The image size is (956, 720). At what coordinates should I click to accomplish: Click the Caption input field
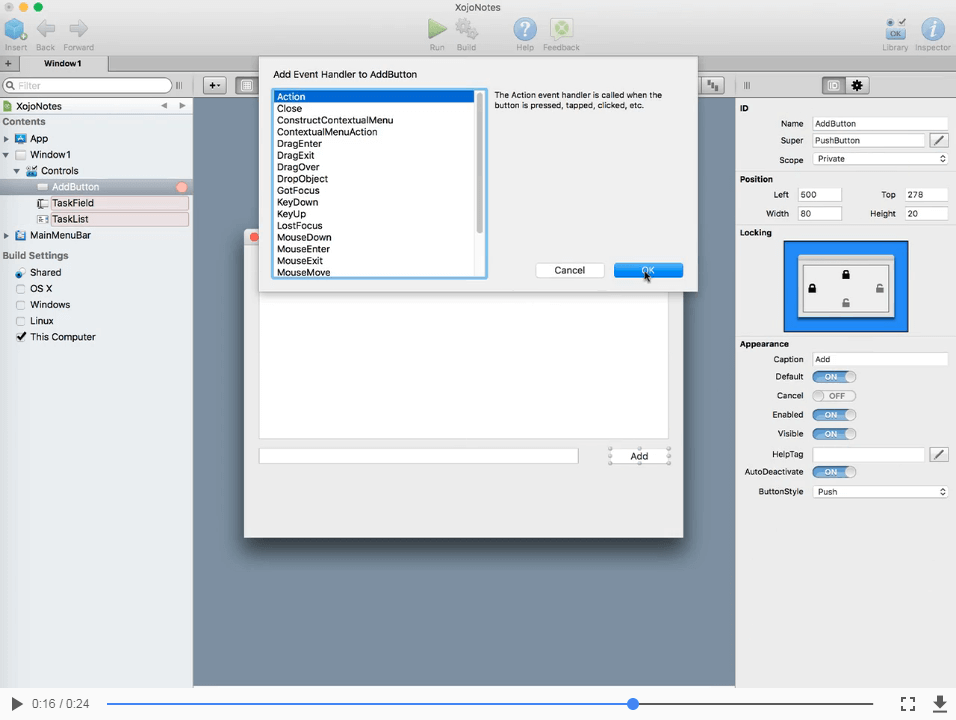(x=880, y=359)
